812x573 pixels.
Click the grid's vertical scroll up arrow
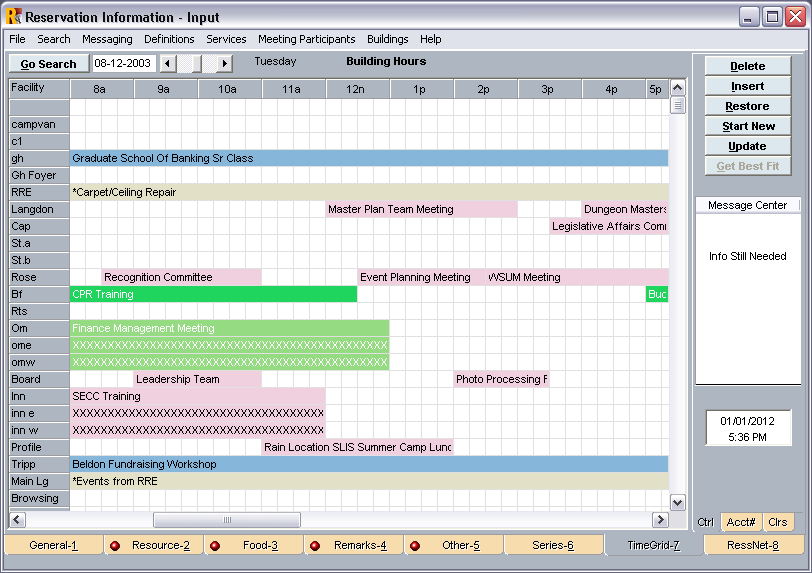tap(677, 87)
